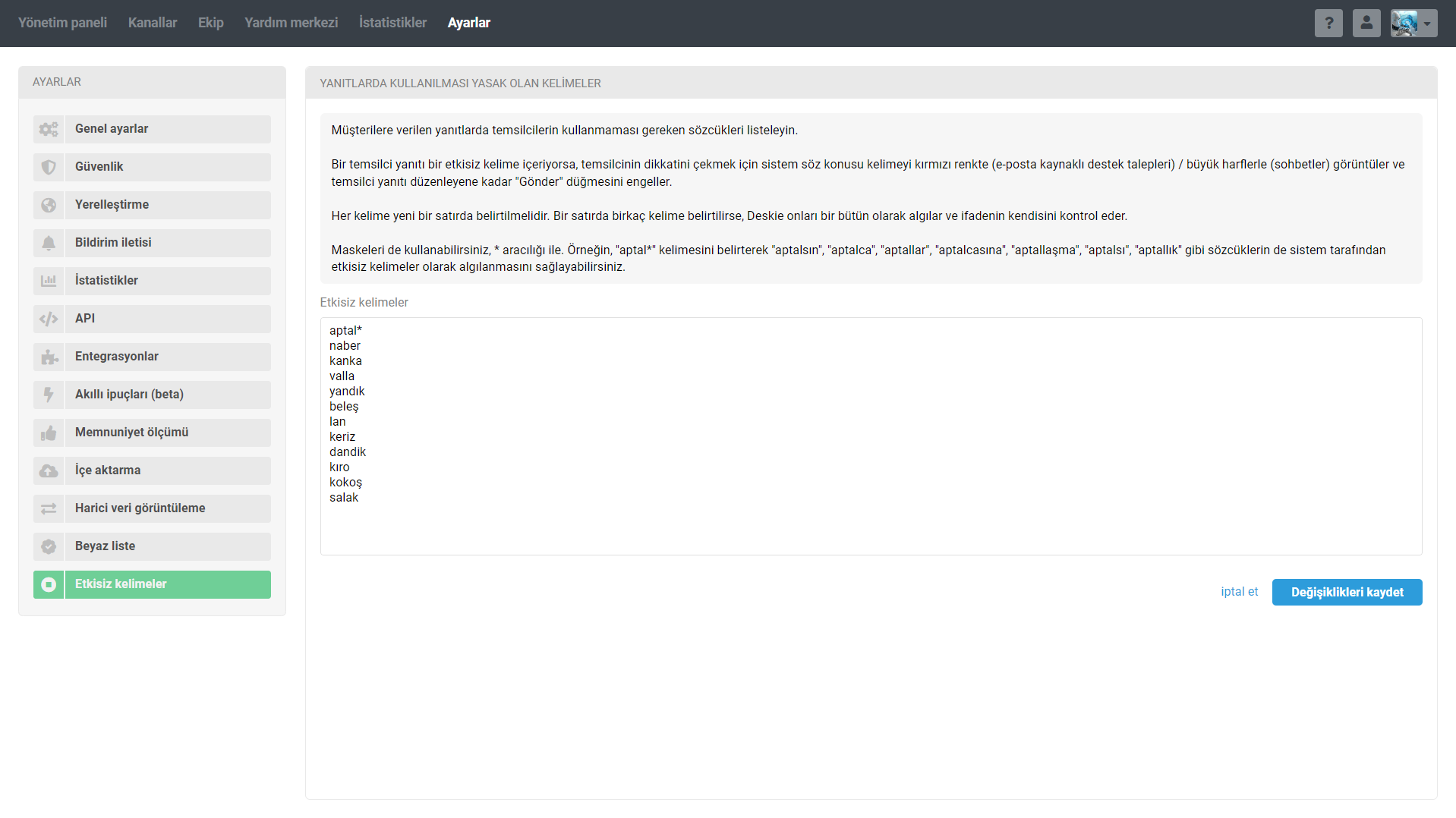Click the stop icon beside Etkisiz kelimeler
This screenshot has height=818, width=1456.
(x=49, y=584)
